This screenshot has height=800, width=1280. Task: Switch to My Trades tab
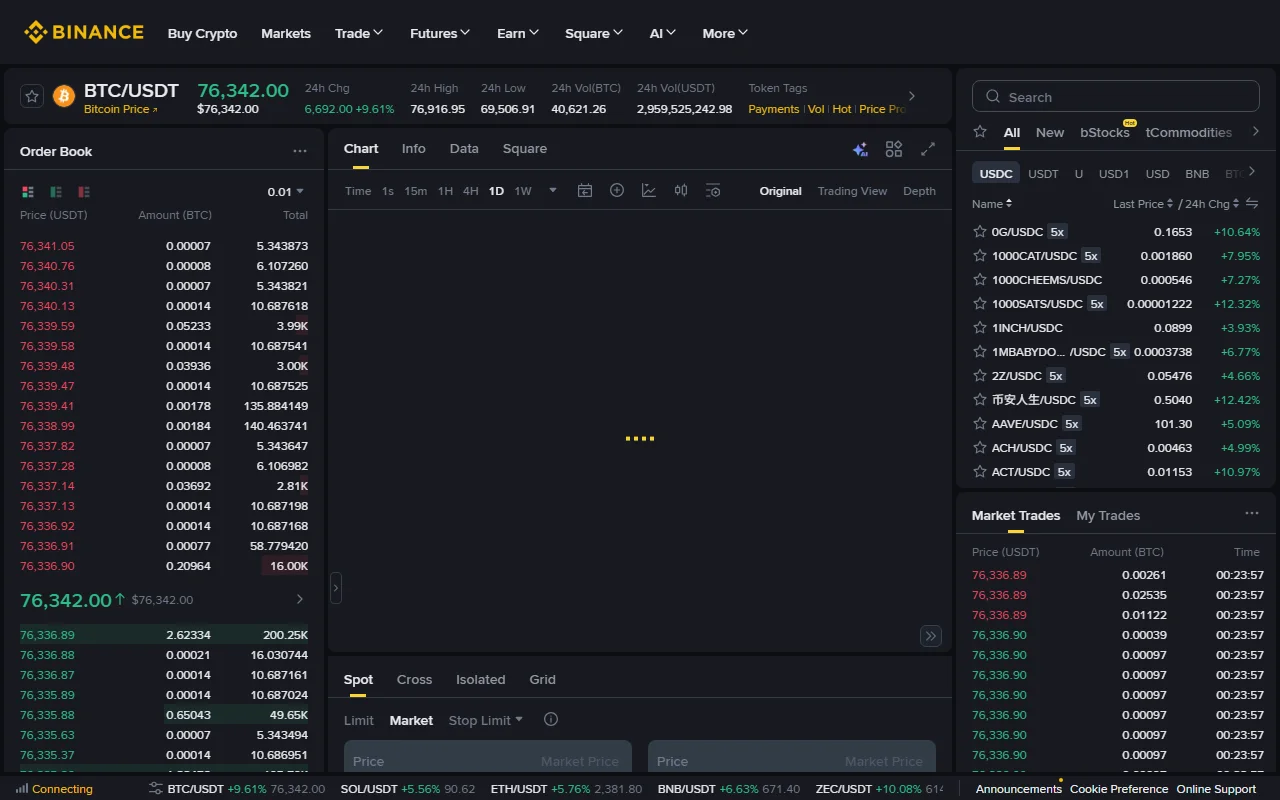click(x=1108, y=516)
